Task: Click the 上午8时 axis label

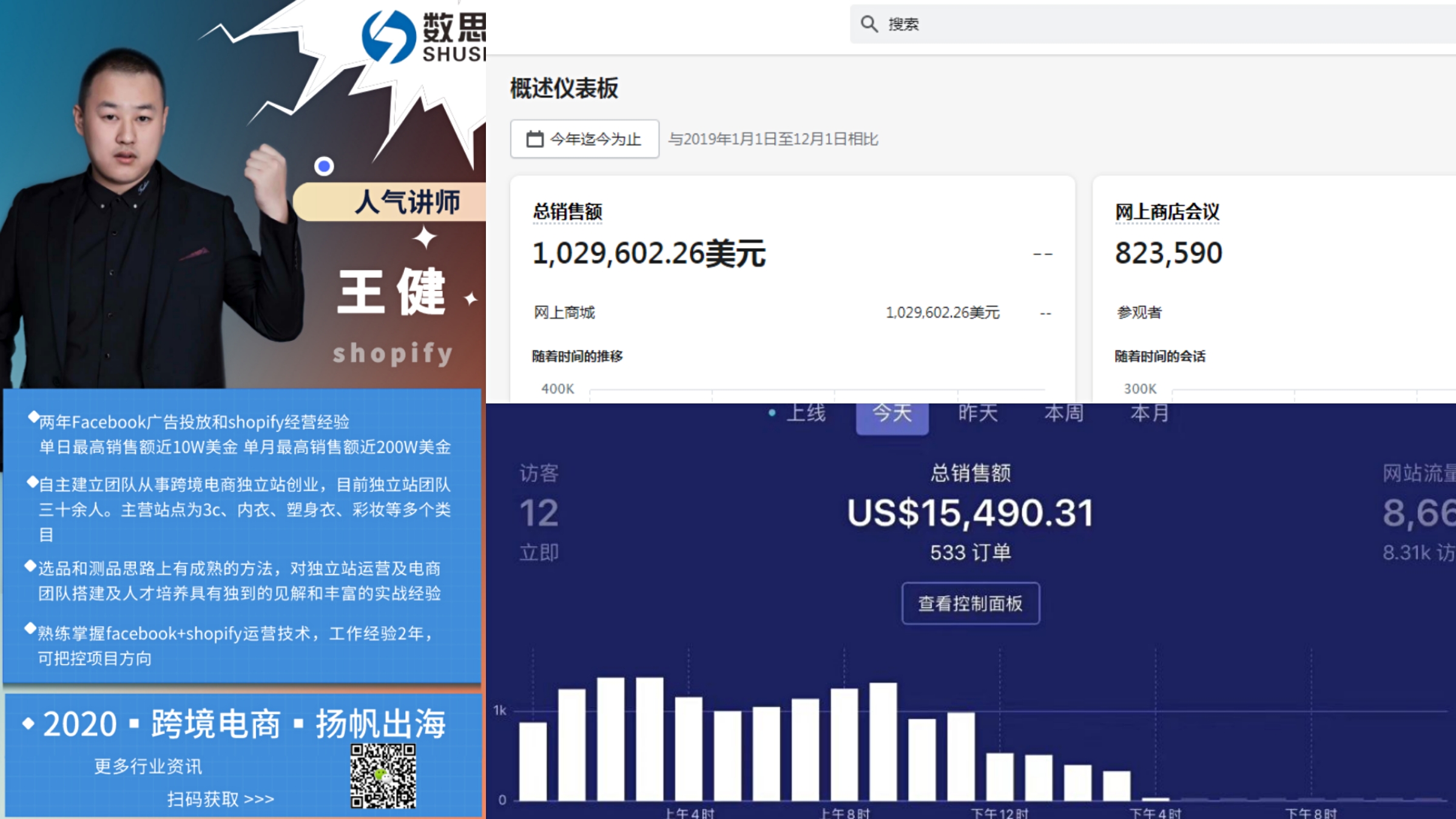Action: pyautogui.click(x=845, y=813)
